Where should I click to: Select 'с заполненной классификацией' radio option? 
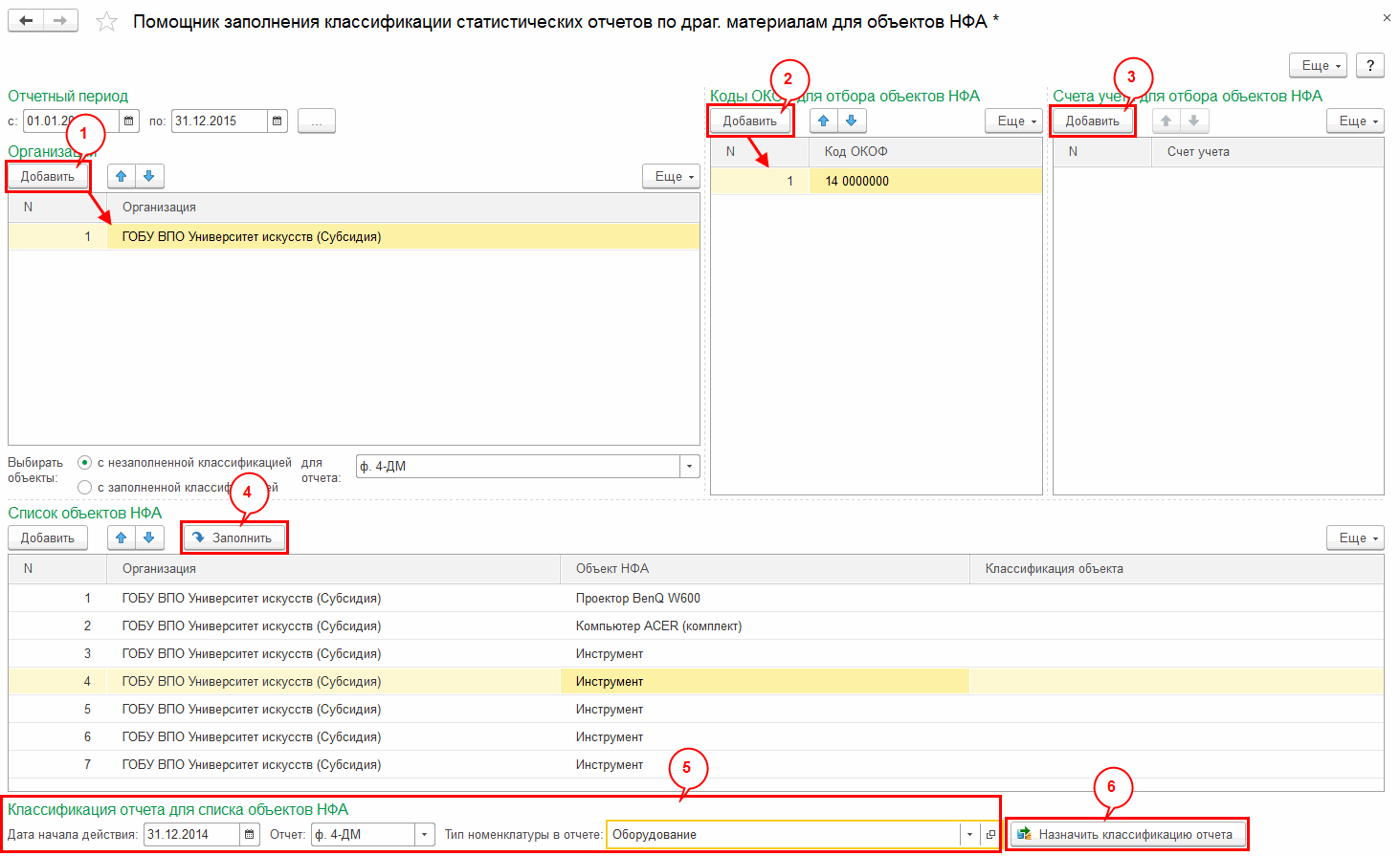(84, 488)
